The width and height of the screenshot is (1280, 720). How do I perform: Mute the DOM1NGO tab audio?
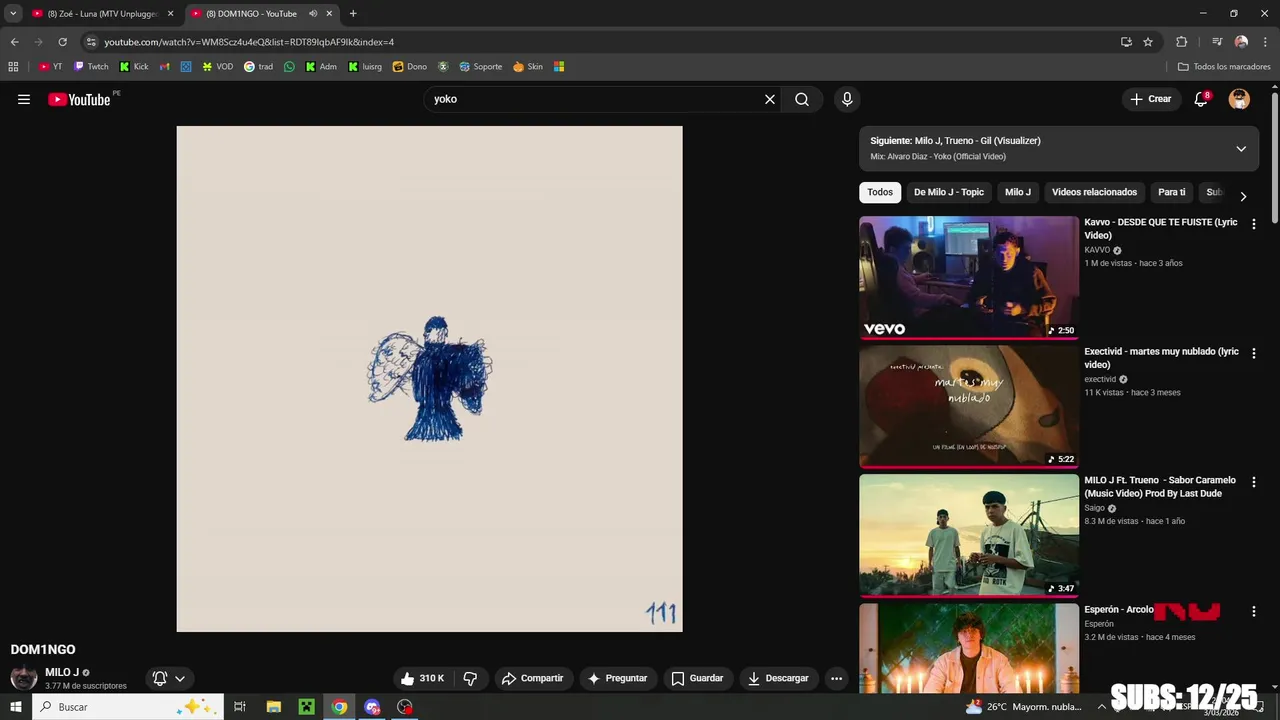pos(313,14)
